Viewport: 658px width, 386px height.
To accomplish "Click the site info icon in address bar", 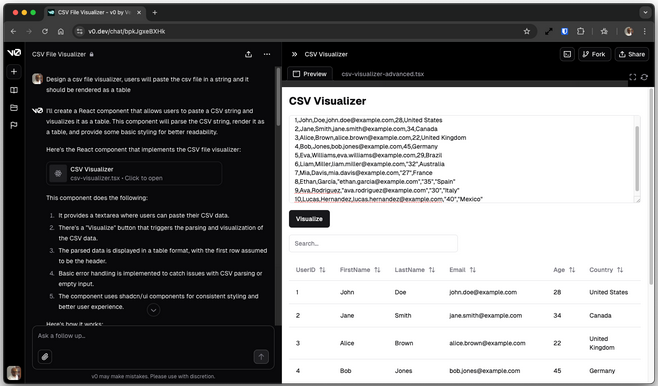I will [x=80, y=31].
